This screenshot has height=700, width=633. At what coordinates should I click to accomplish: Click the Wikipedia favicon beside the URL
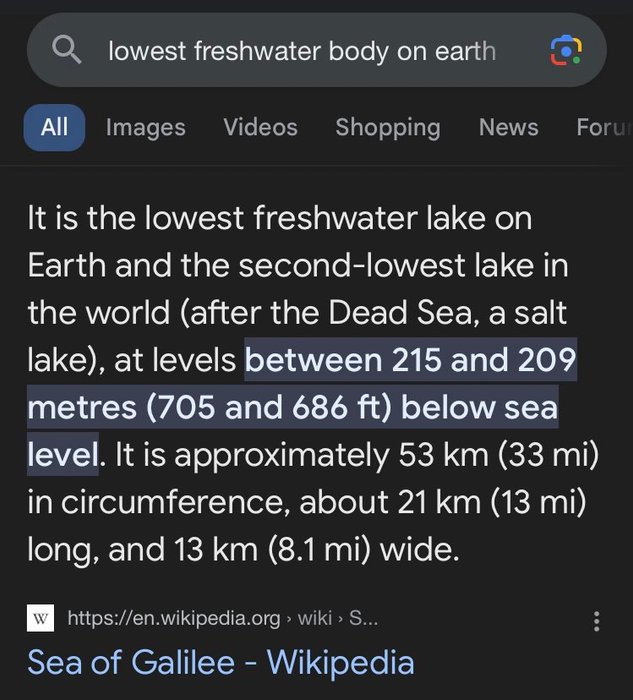click(40, 619)
